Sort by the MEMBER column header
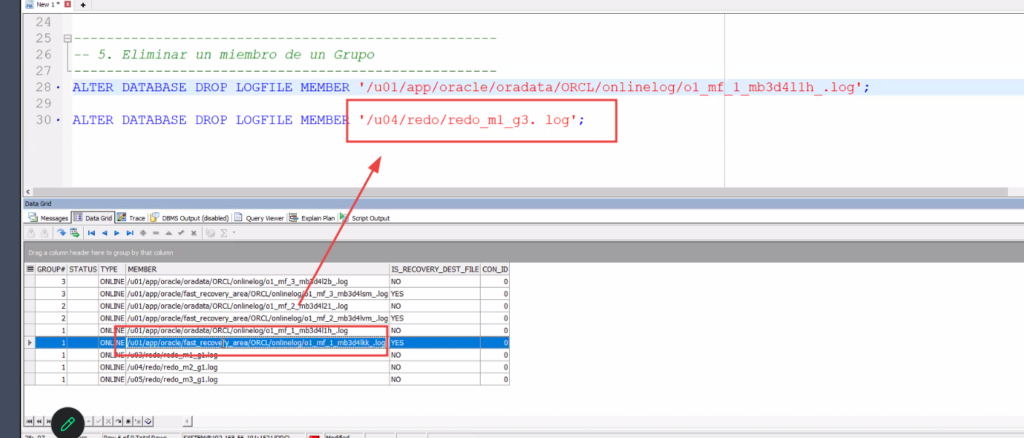1024x438 pixels. (x=255, y=269)
